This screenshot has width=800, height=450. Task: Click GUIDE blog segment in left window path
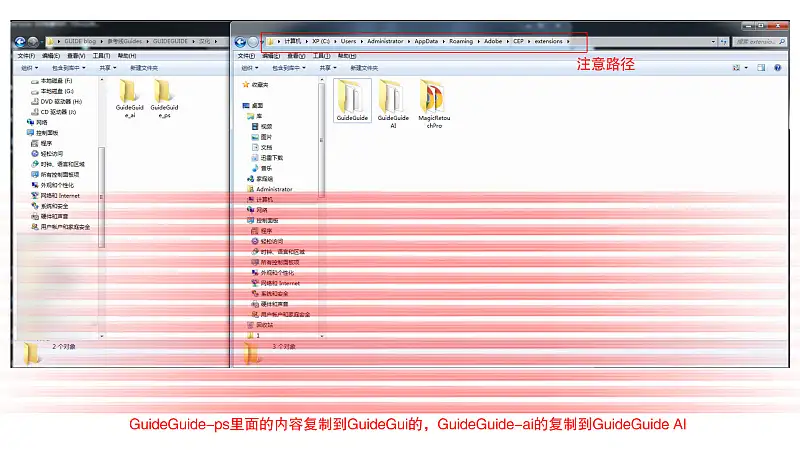coord(80,41)
